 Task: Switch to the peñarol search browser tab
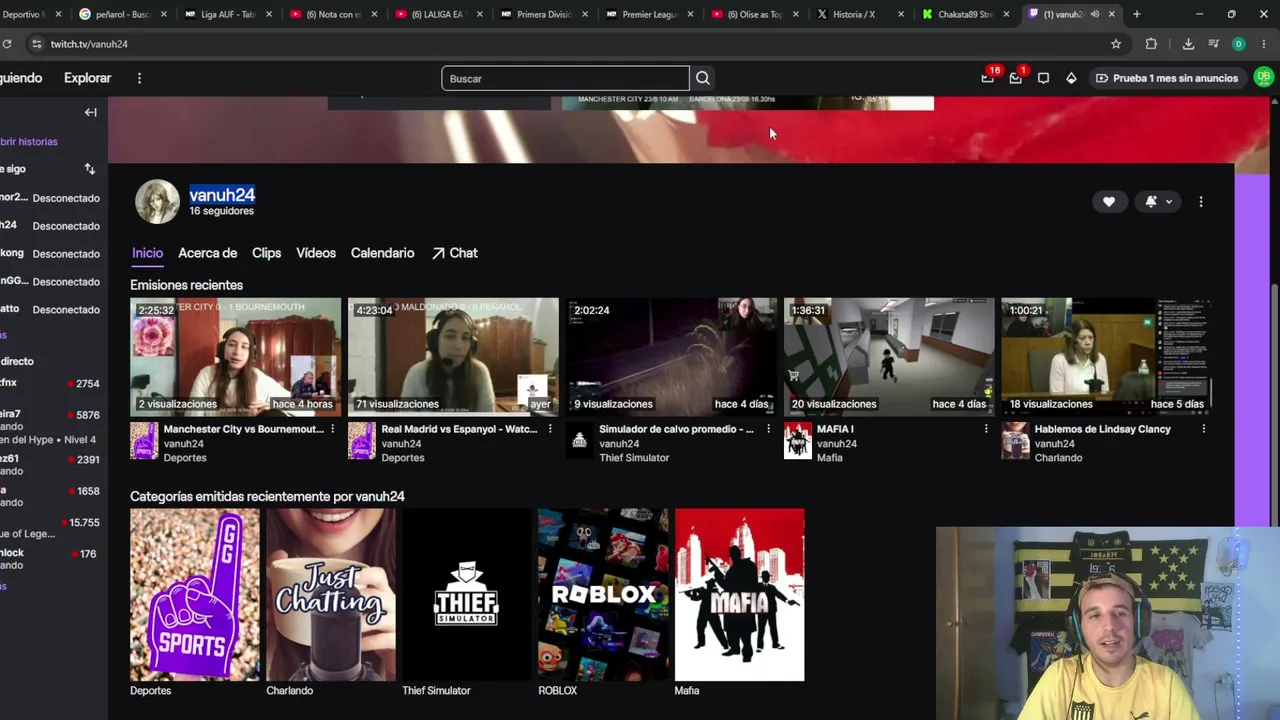(123, 14)
